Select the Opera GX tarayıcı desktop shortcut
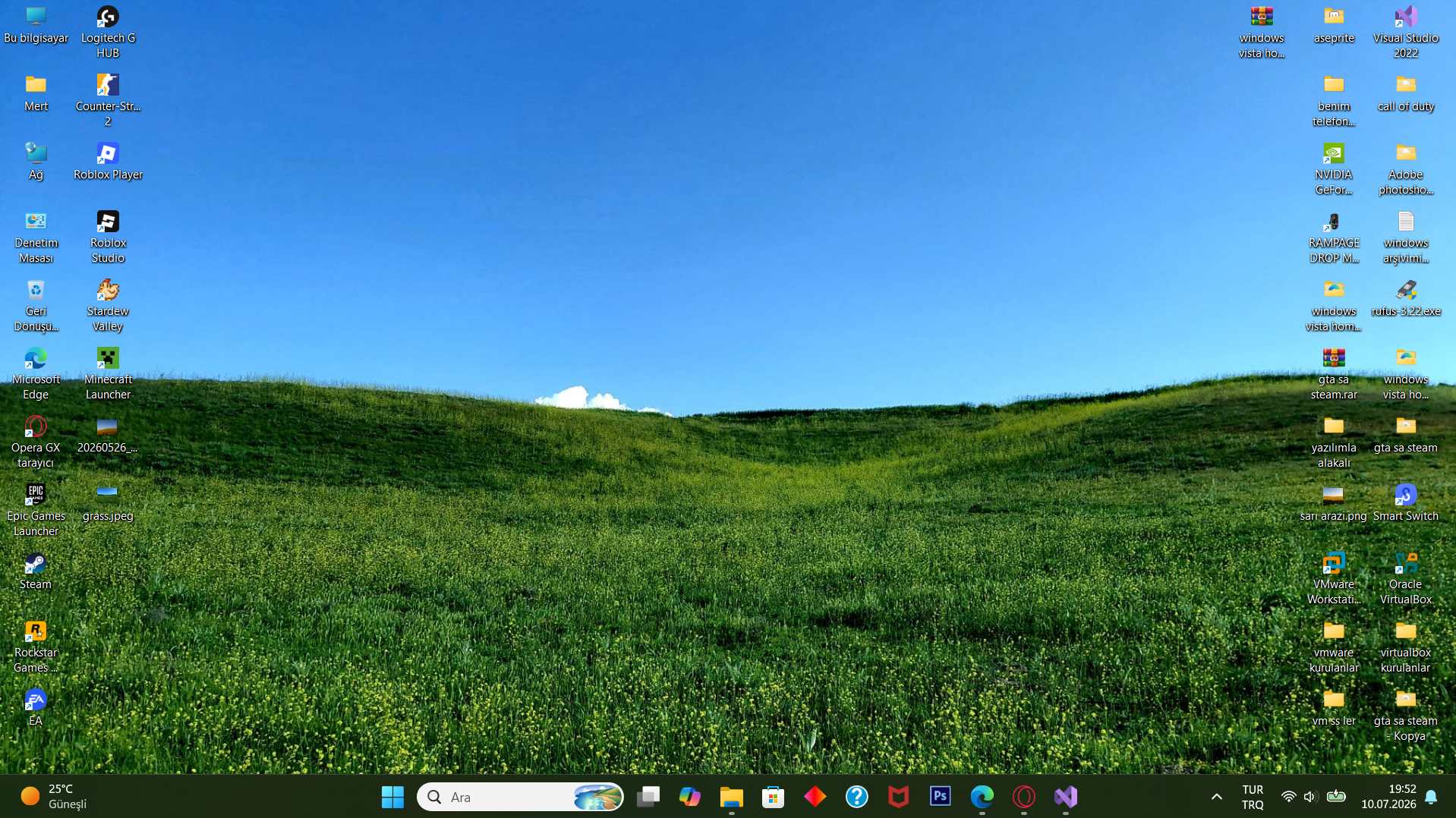This screenshot has width=1456, height=818. point(36,442)
